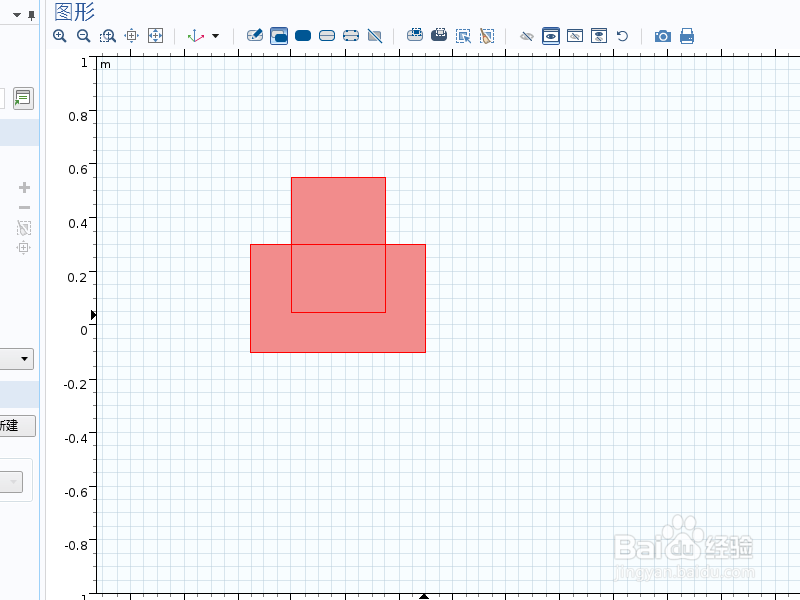Click the window with stacked eyes icon
The image size is (800, 600).
click(599, 36)
